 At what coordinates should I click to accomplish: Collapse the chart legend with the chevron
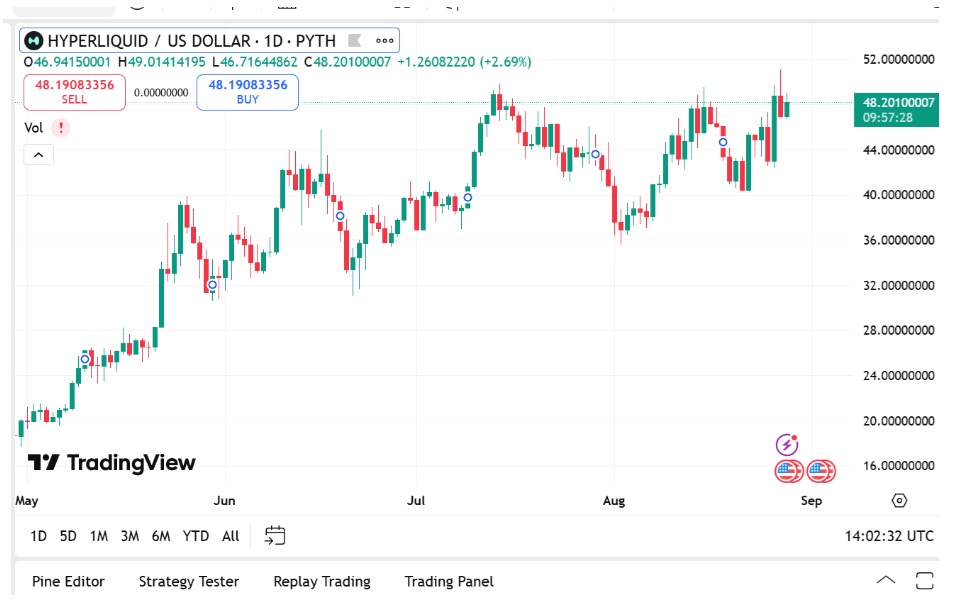click(x=38, y=154)
